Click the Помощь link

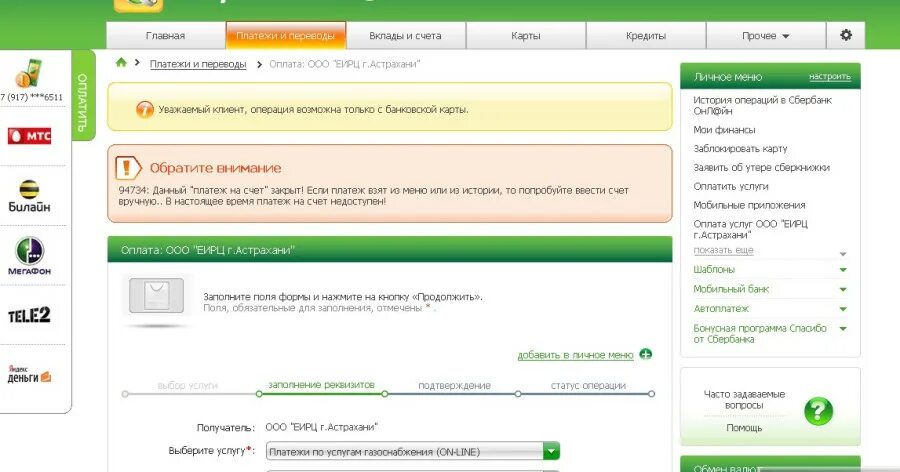pos(744,428)
